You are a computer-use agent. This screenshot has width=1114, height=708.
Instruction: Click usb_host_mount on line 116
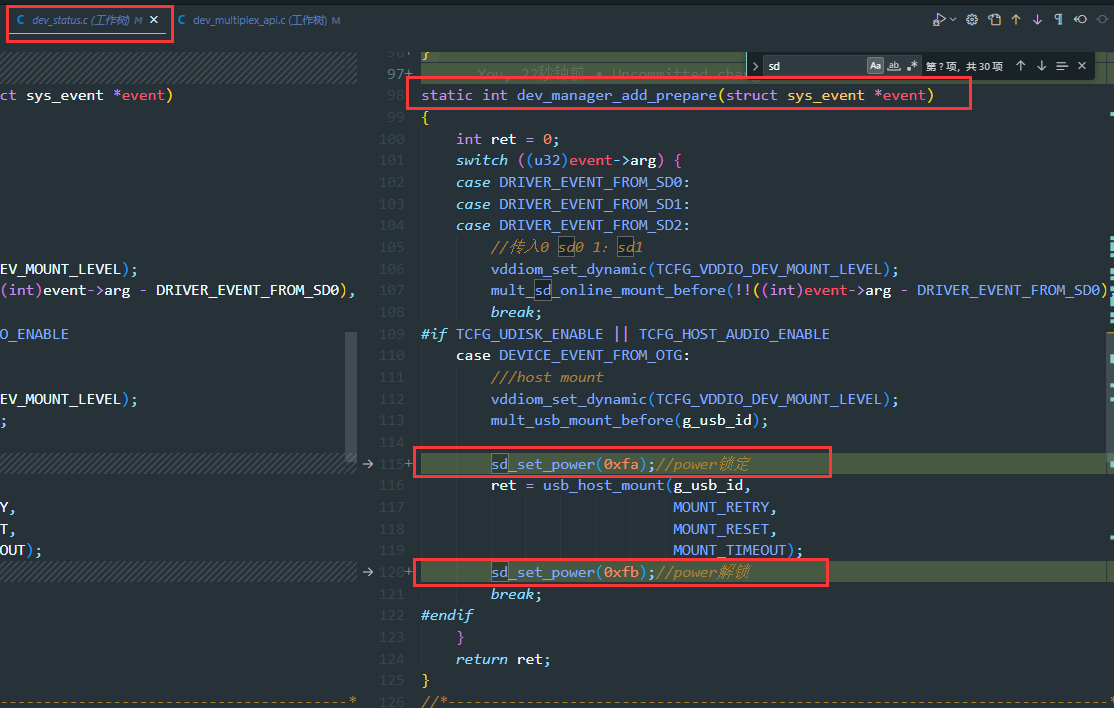coord(603,485)
